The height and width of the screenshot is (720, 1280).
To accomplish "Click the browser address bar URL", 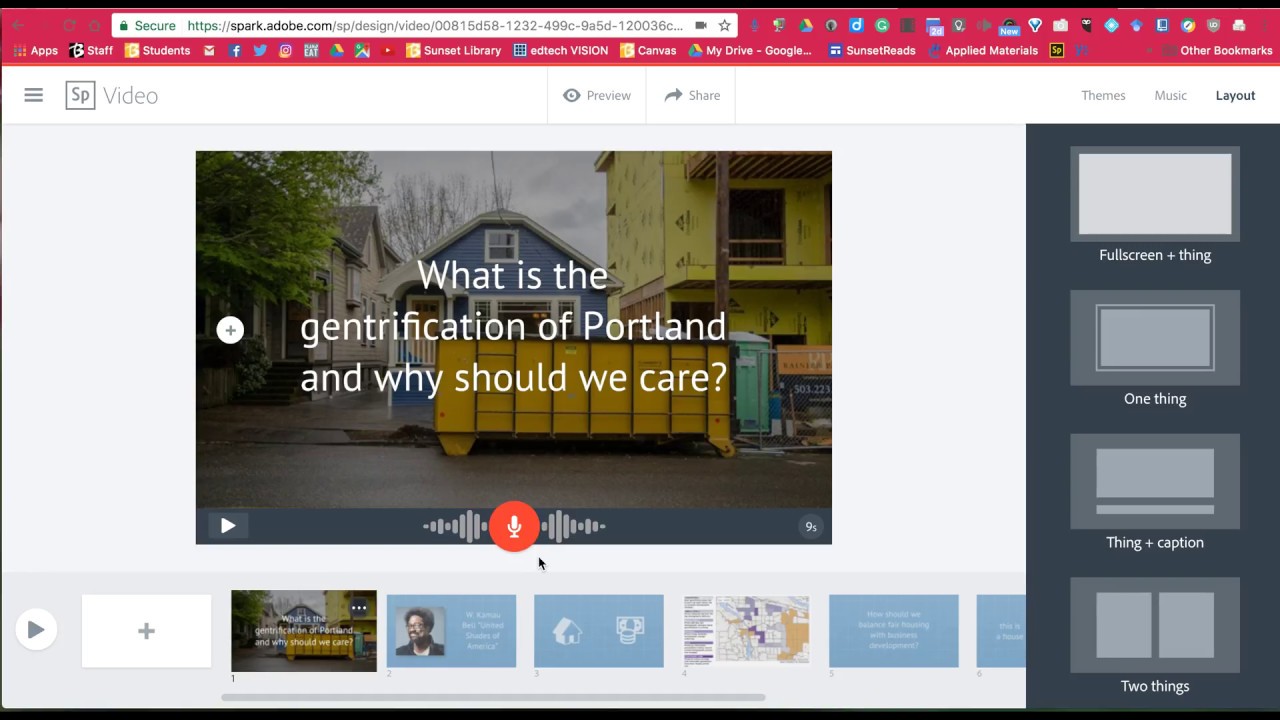I will coord(435,25).
